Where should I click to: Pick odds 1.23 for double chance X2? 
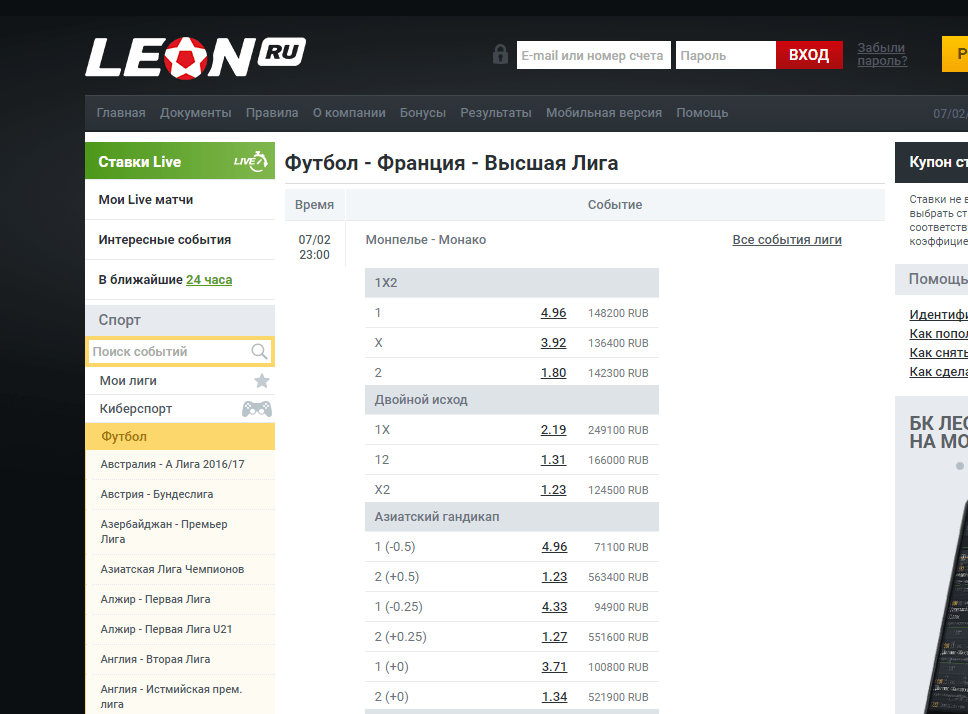(x=553, y=489)
